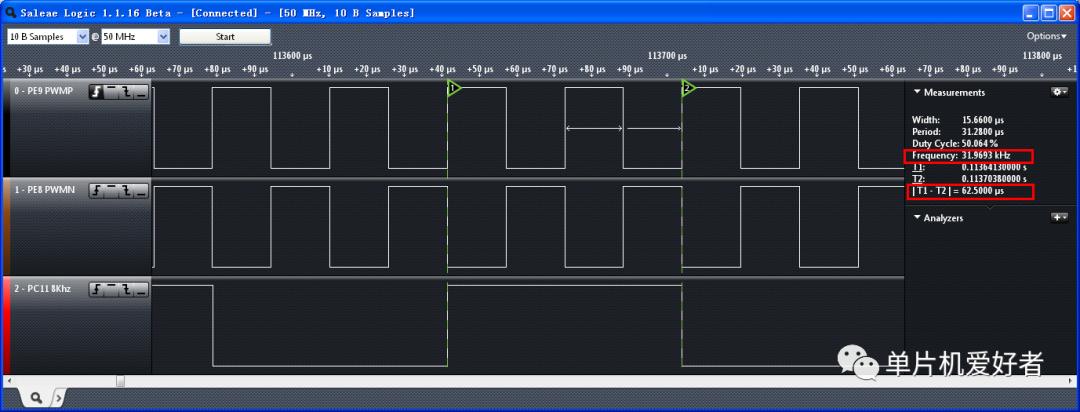Screen dimensions: 1080x412
Task: Set falling edge trigger on PE8 PWMN
Action: (126, 192)
